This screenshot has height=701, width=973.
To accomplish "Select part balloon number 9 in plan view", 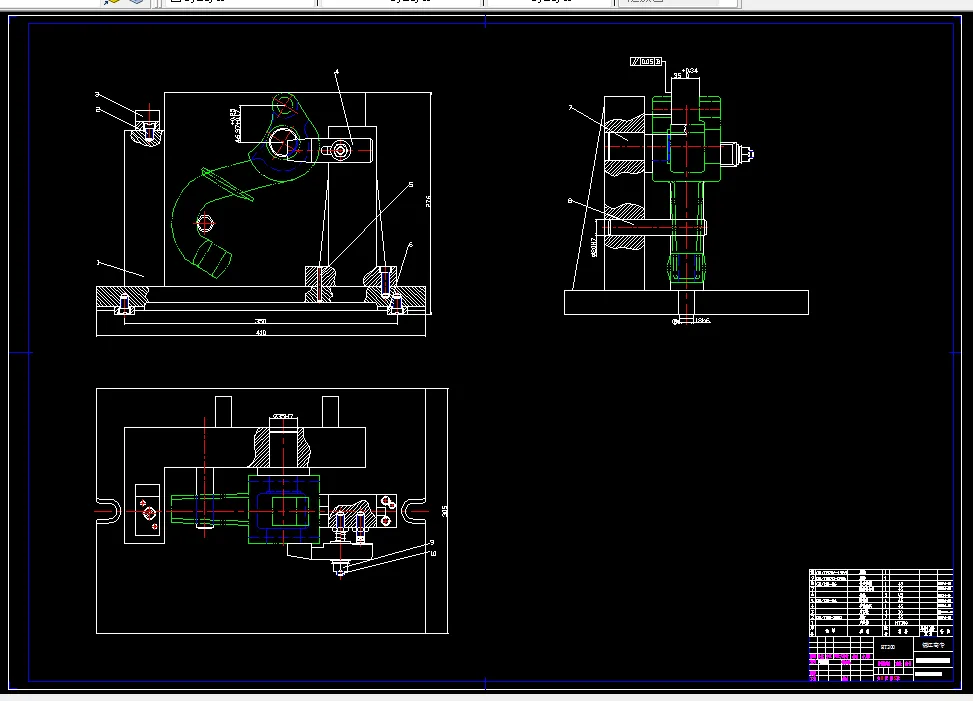I will click(x=432, y=543).
